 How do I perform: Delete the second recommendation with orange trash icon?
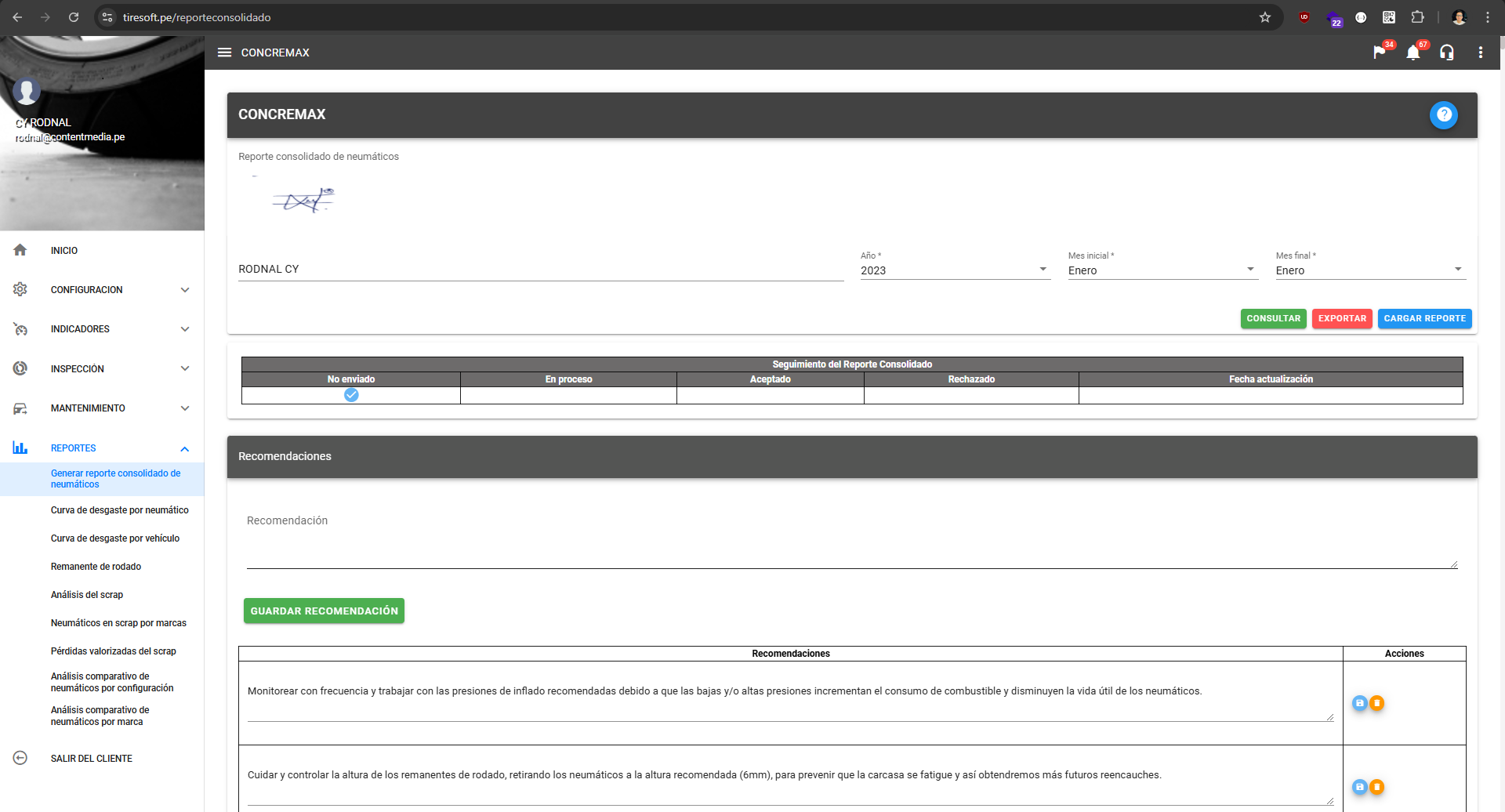pyautogui.click(x=1376, y=787)
